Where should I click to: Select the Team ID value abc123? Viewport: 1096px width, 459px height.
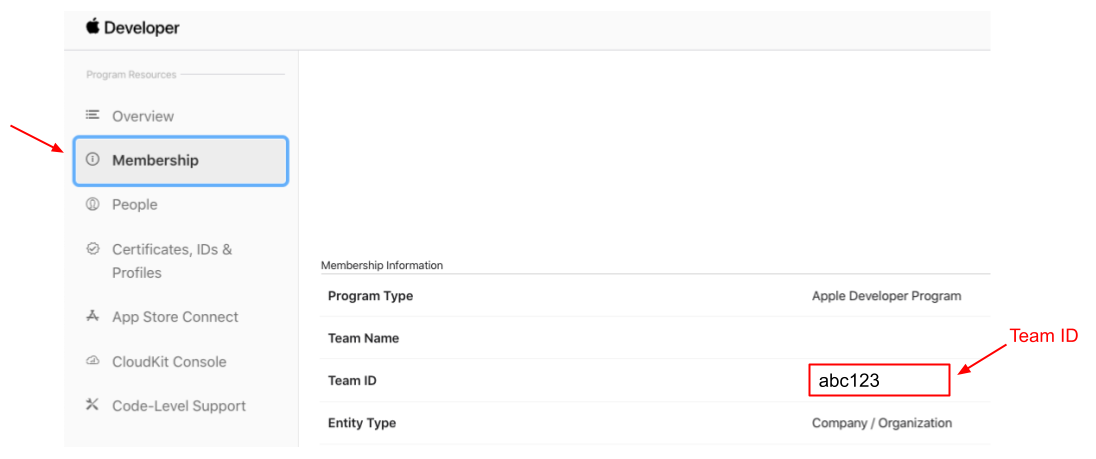849,381
